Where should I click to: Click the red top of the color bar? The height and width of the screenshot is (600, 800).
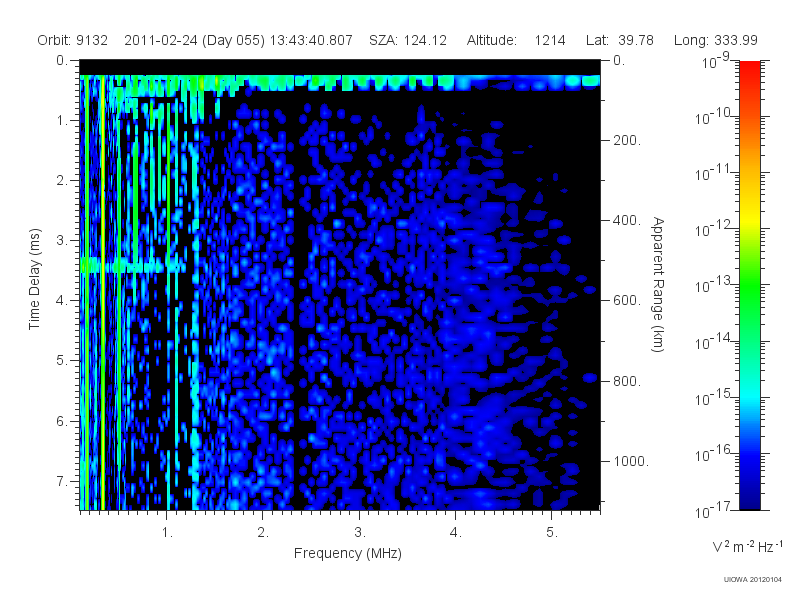point(749,69)
